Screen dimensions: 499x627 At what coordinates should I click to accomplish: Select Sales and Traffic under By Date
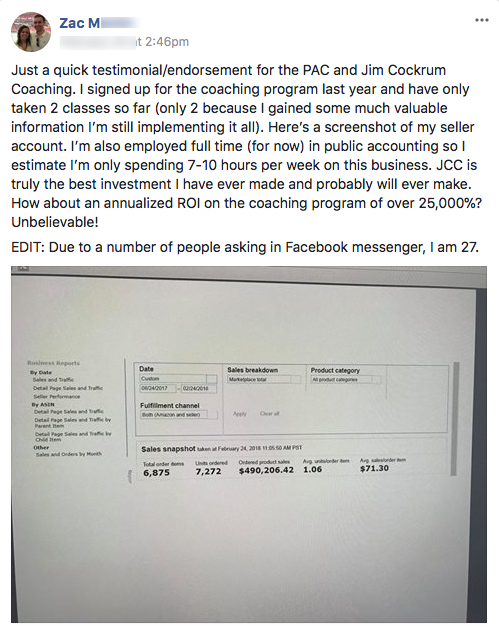coord(53,379)
